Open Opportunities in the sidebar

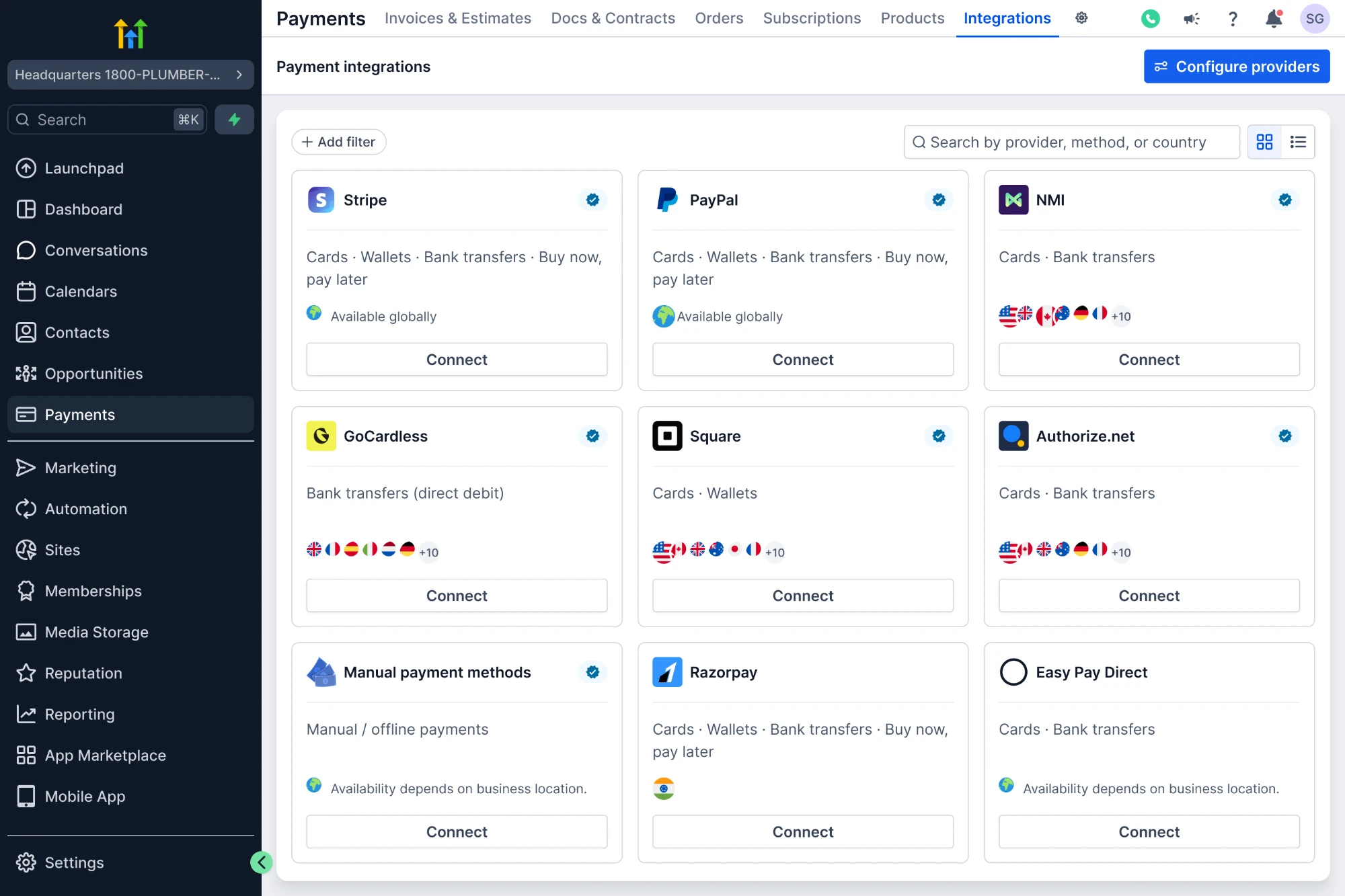pyautogui.click(x=130, y=373)
